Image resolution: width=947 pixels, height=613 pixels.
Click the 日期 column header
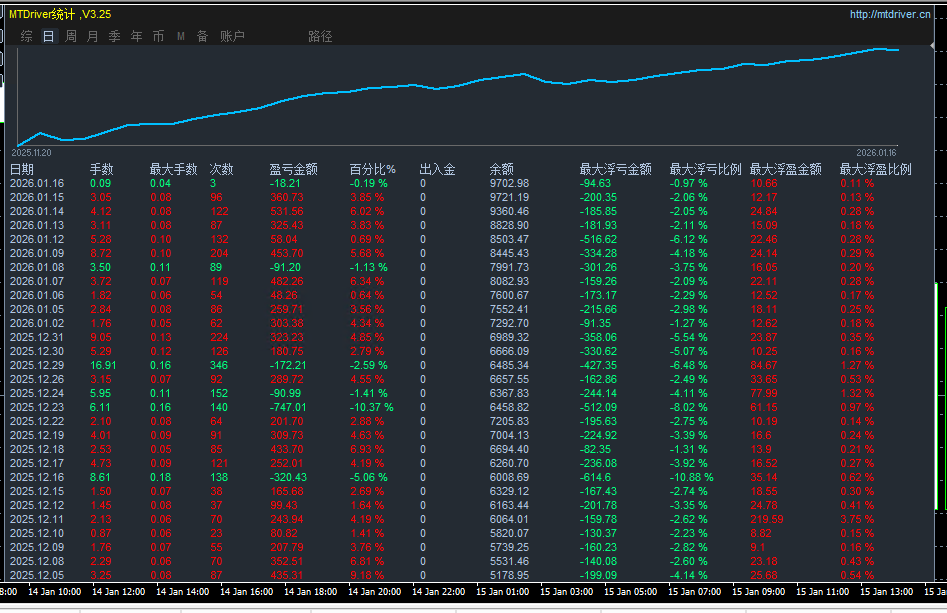(22, 169)
